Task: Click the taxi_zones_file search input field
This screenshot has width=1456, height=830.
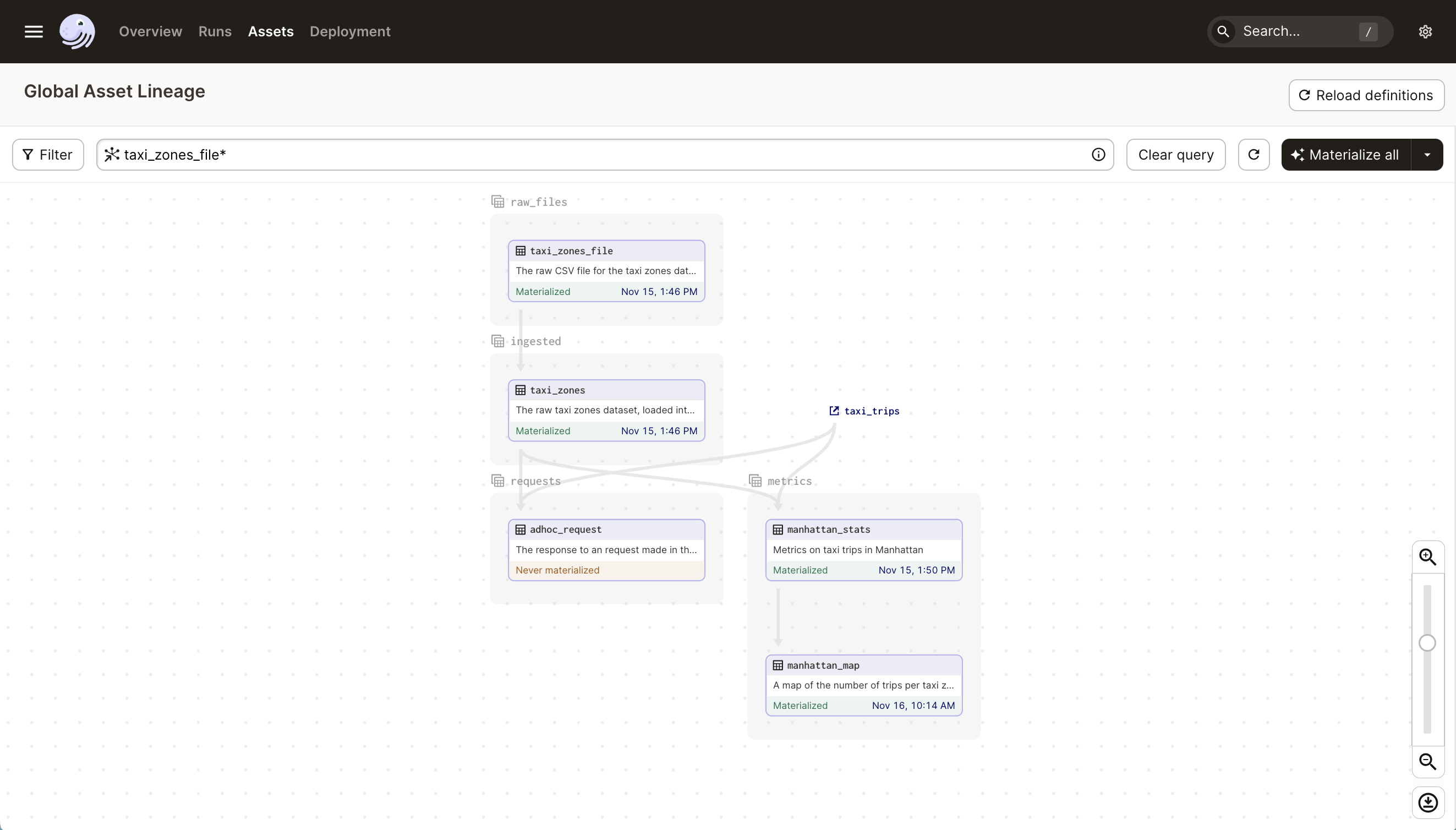Action: (x=605, y=154)
